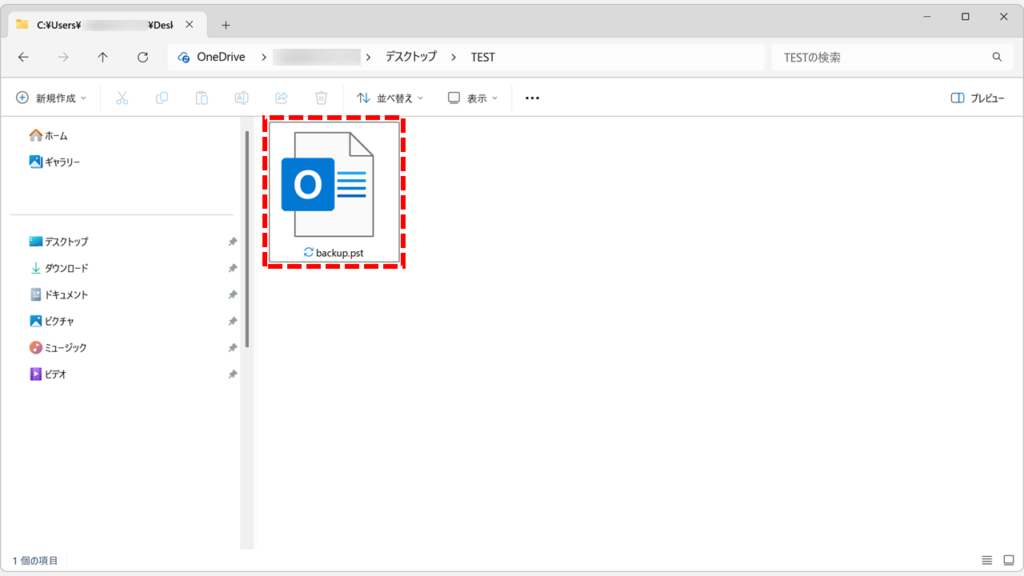Image resolution: width=1024 pixels, height=576 pixels.
Task: Delete backup.pst with the trash icon
Action: (320, 97)
